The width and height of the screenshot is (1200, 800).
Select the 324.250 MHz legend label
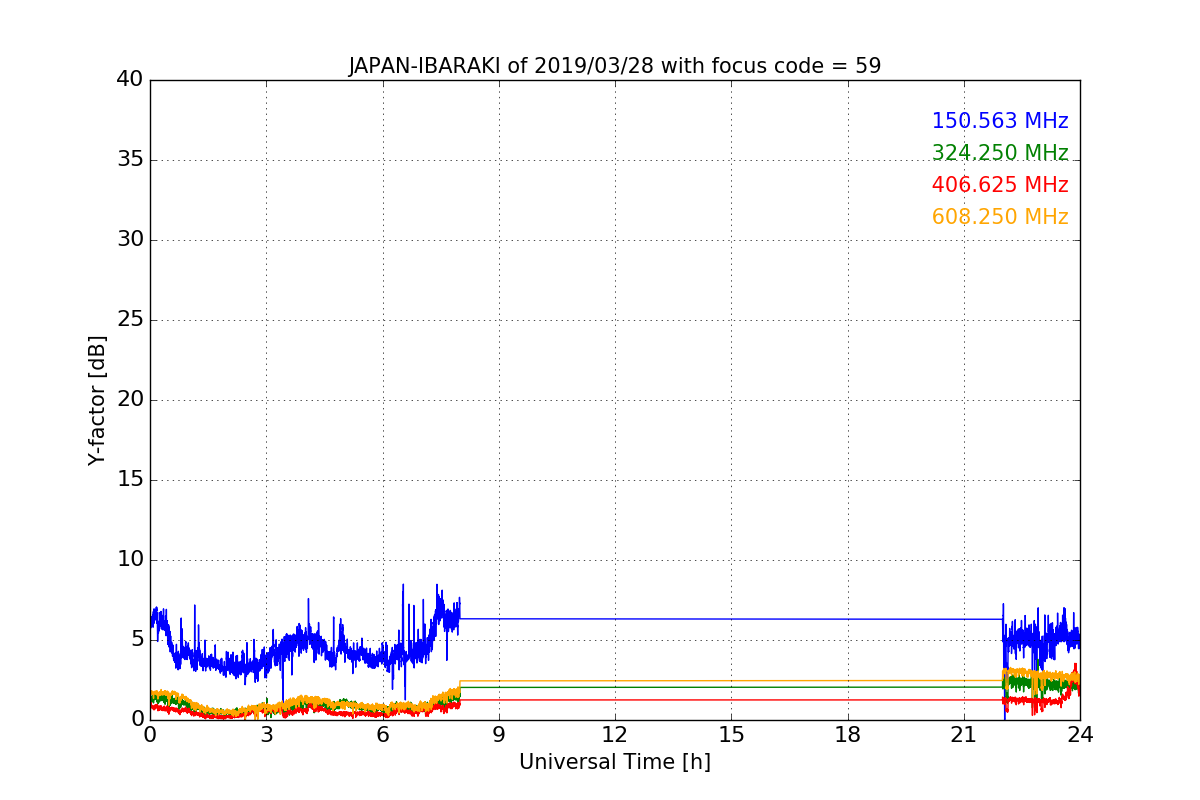(1000, 153)
